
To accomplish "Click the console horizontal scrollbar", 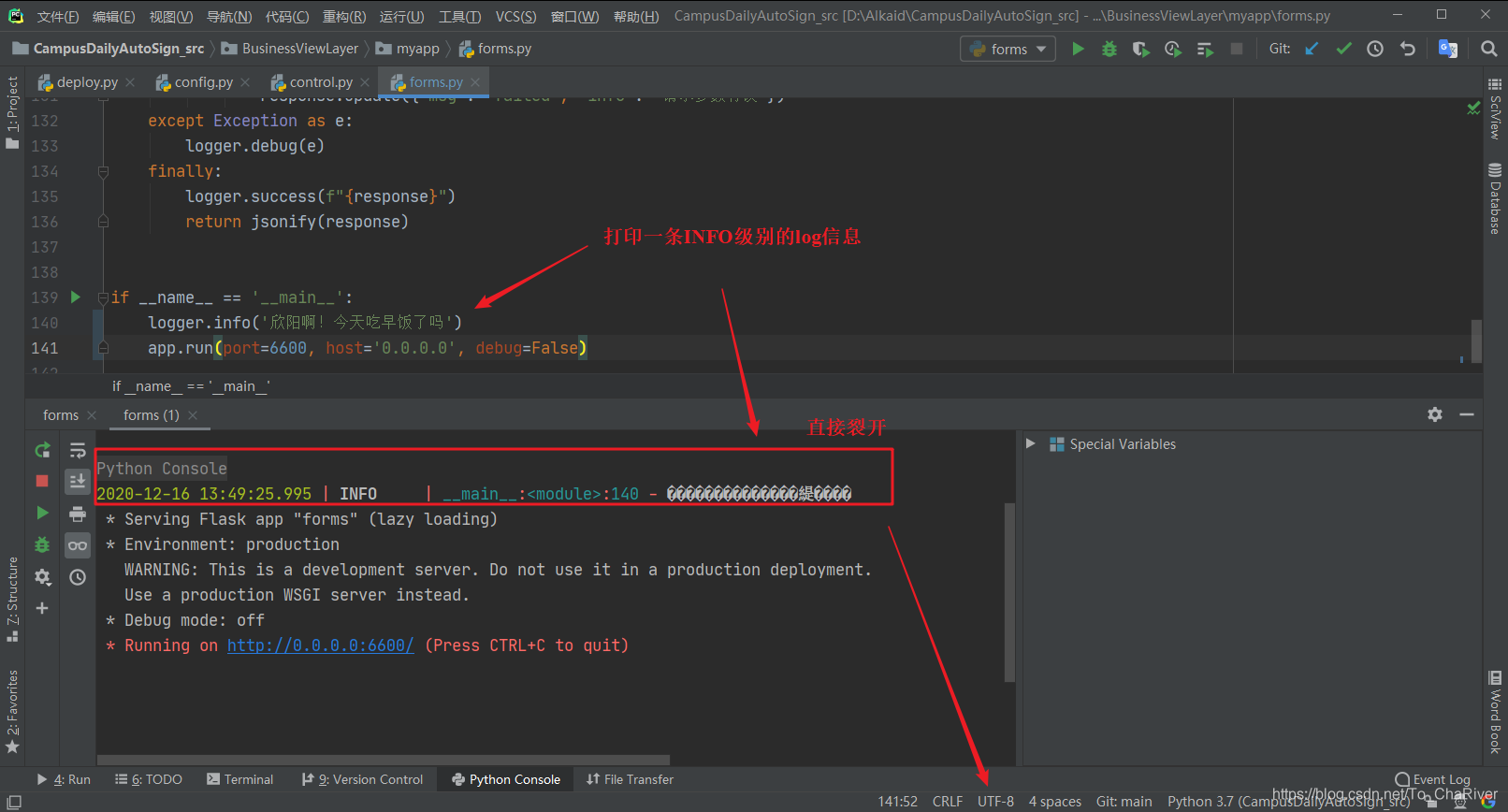I will [384, 760].
